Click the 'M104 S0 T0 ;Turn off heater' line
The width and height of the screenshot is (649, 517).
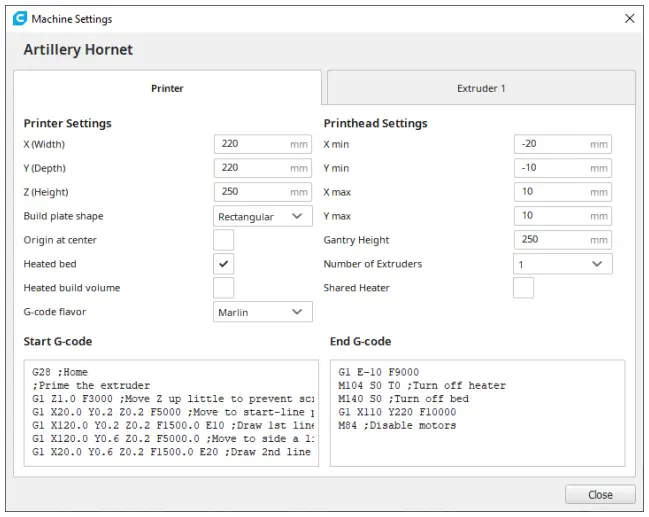pyautogui.click(x=422, y=385)
